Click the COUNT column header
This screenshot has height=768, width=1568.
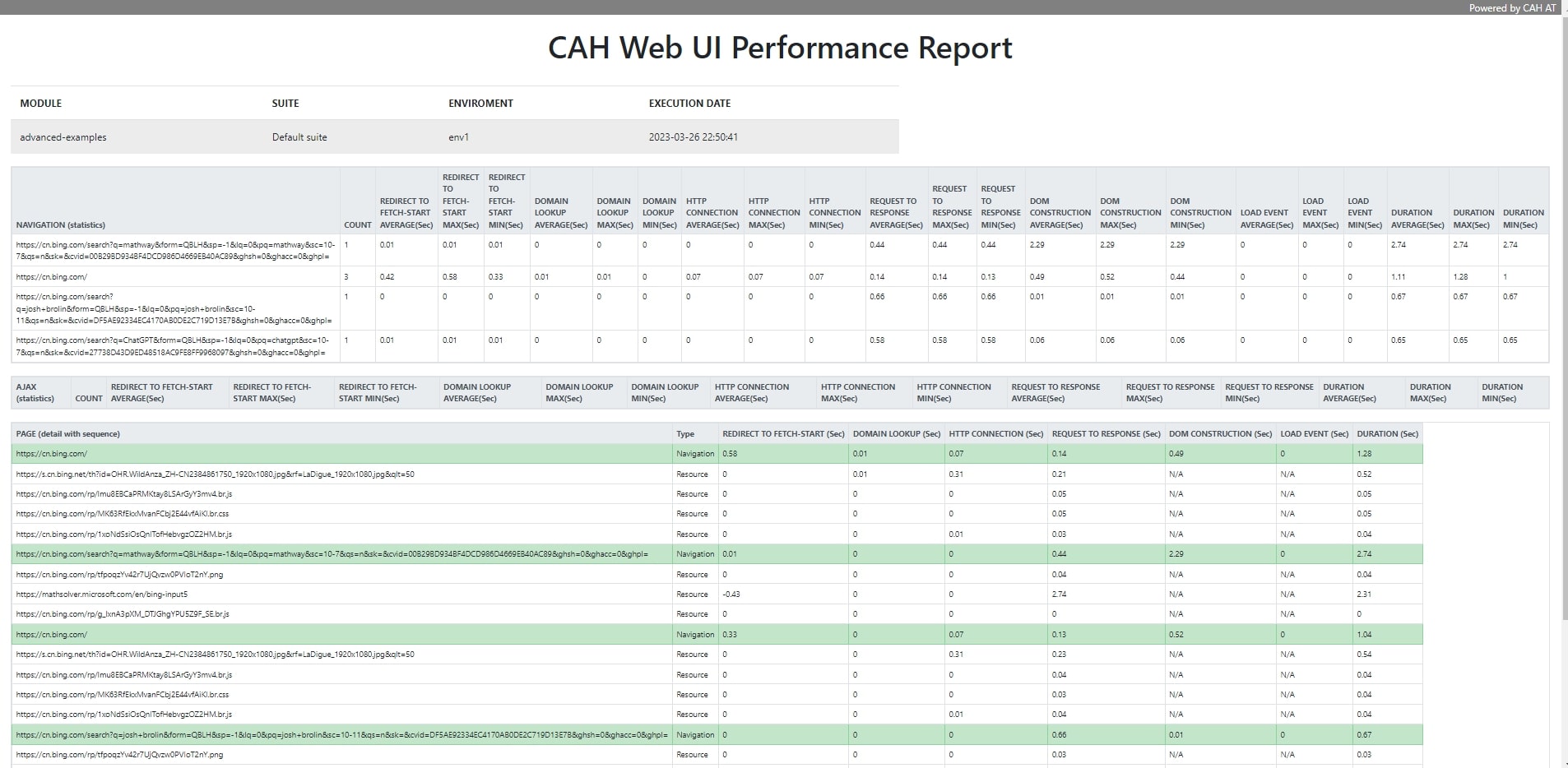(x=358, y=224)
